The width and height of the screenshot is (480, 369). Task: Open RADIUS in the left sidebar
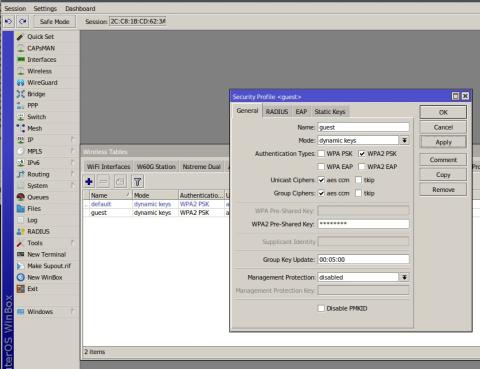click(38, 232)
